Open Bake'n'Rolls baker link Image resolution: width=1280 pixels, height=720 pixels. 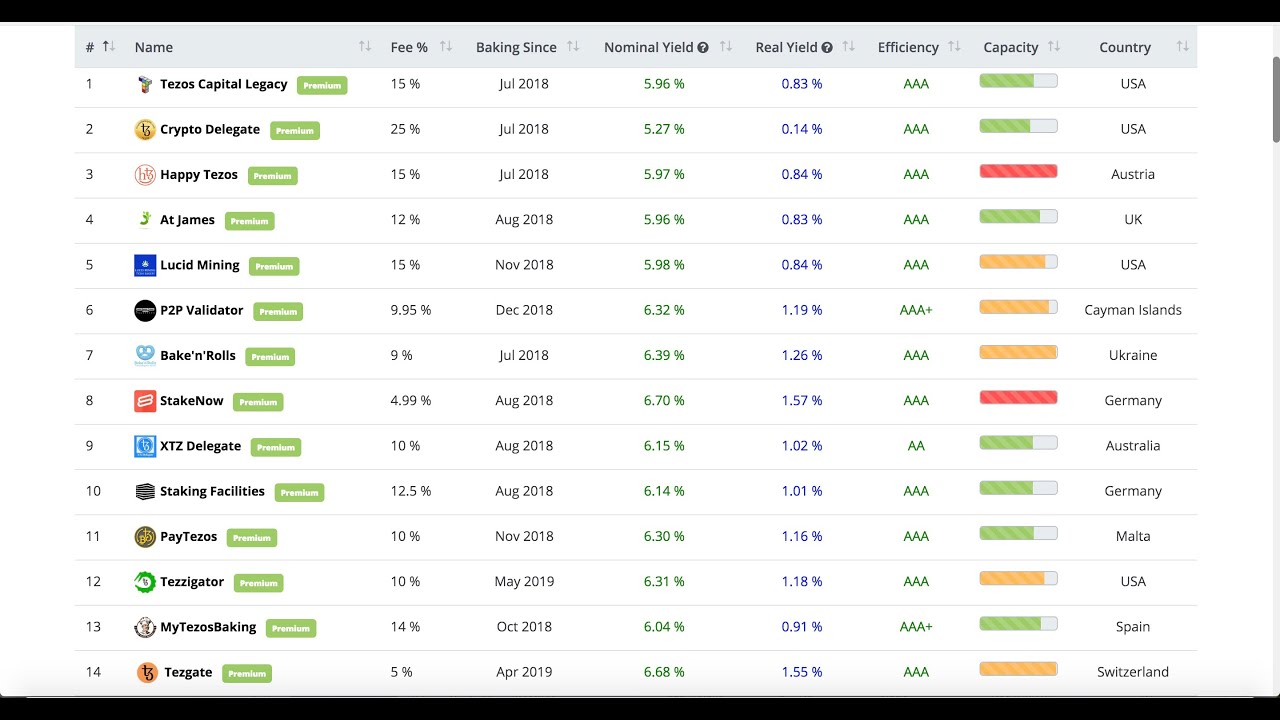(x=198, y=355)
